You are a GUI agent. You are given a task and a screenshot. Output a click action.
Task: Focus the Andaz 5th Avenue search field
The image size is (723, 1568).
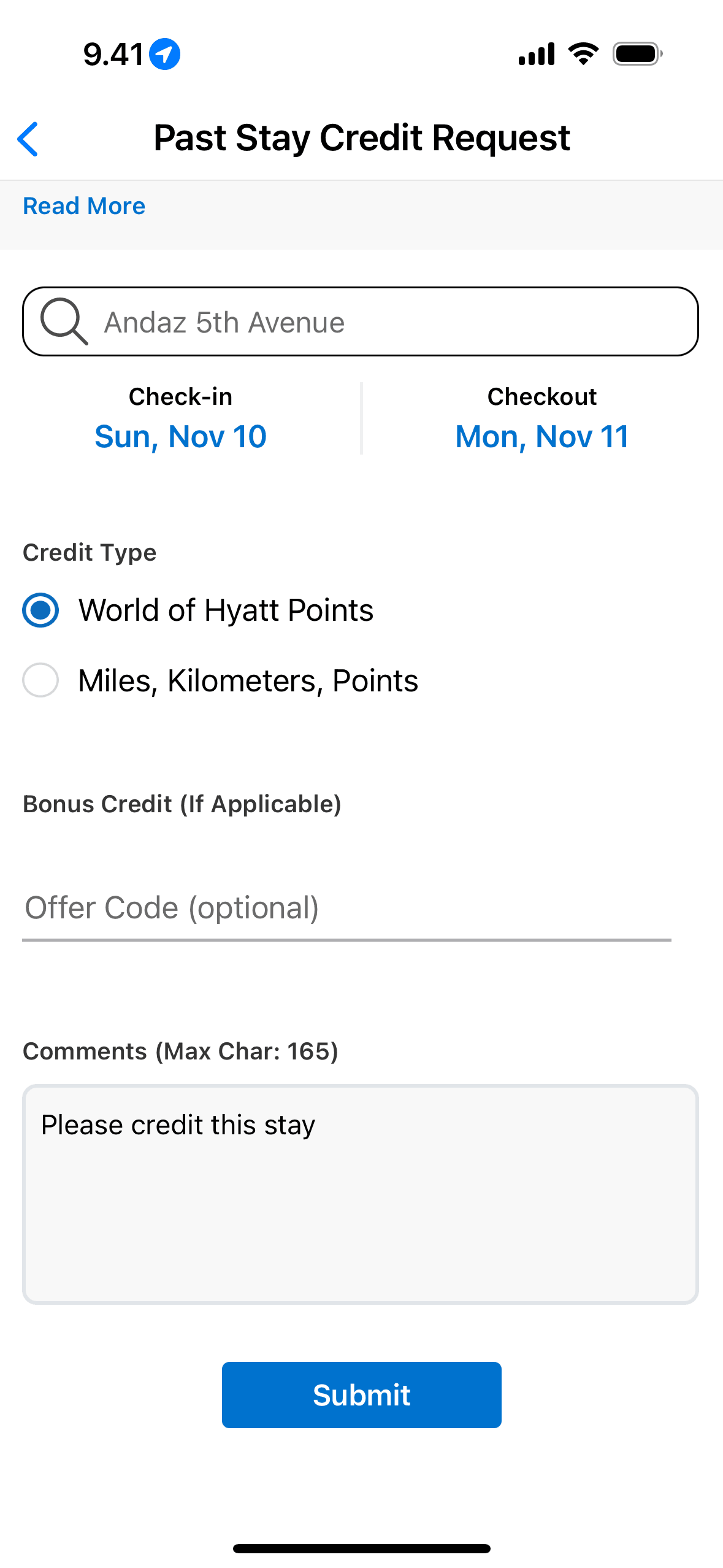tap(392, 322)
